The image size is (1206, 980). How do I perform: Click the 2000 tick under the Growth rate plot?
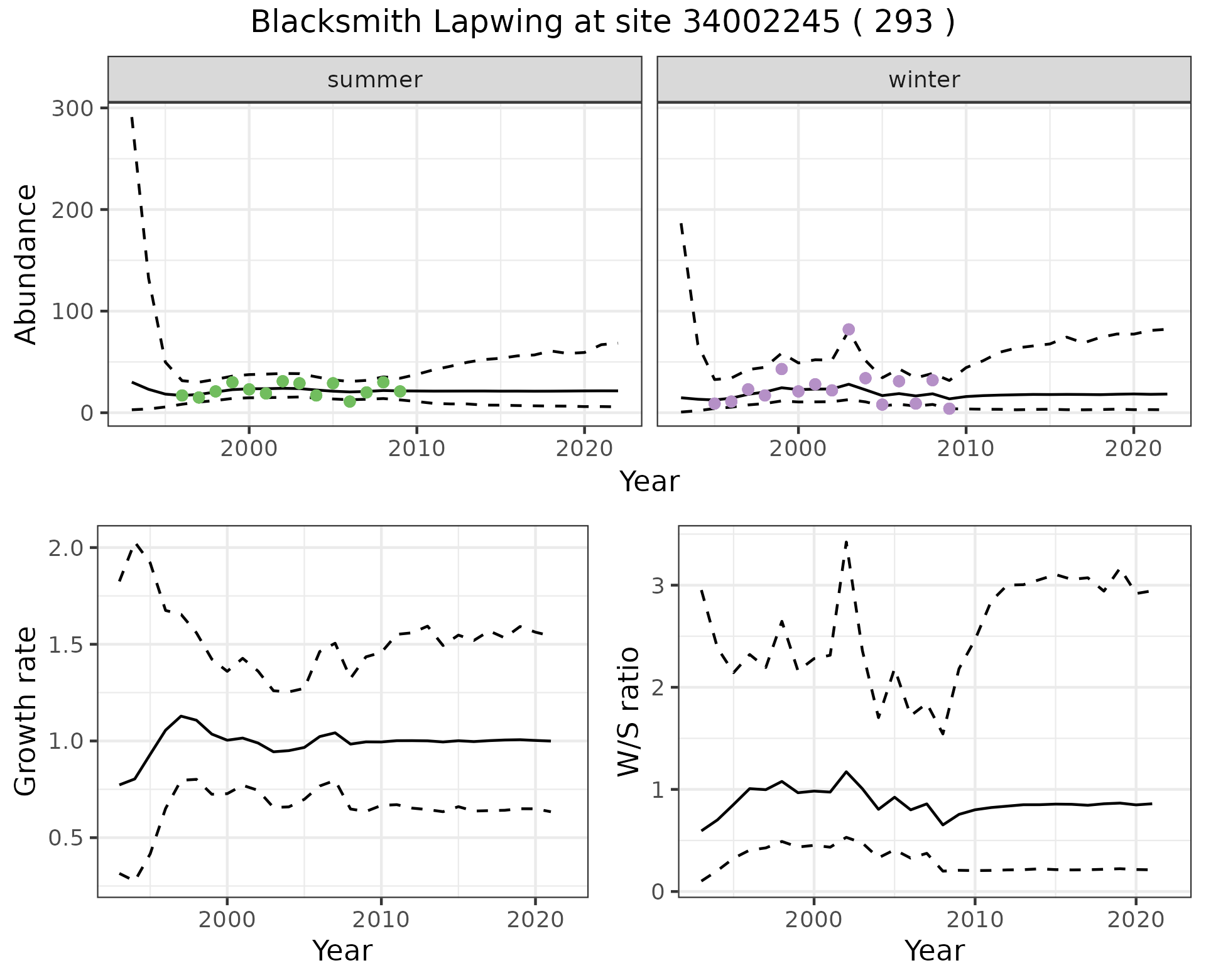[227, 920]
